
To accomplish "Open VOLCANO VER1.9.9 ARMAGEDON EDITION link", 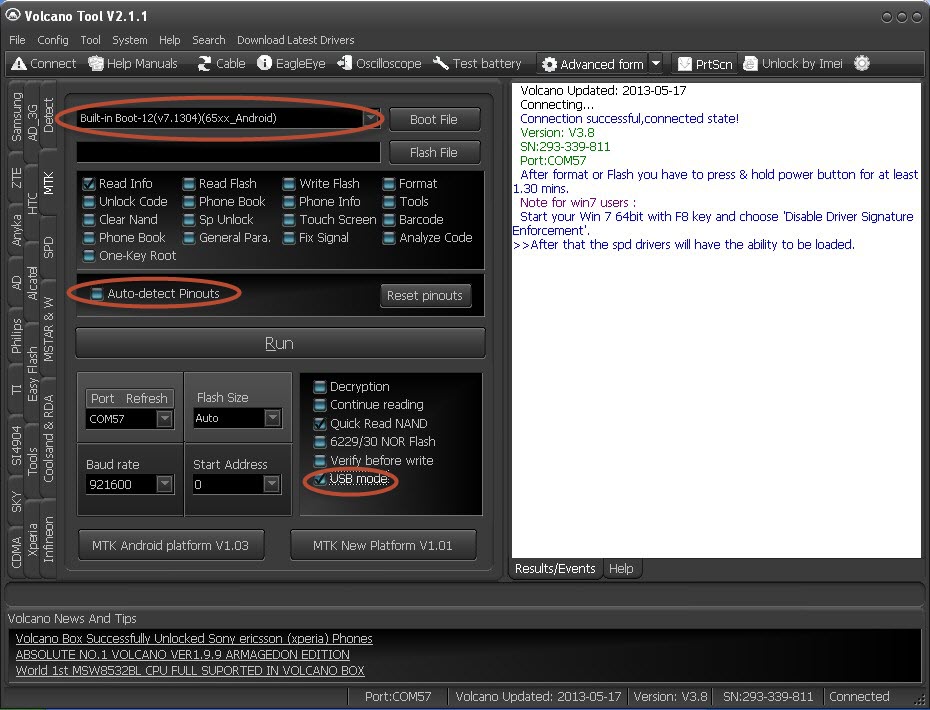I will [183, 655].
